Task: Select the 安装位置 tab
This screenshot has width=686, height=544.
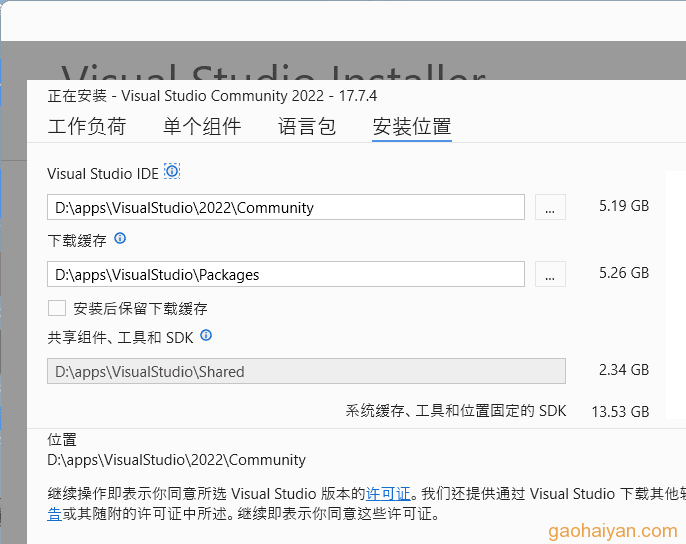Action: coord(412,126)
